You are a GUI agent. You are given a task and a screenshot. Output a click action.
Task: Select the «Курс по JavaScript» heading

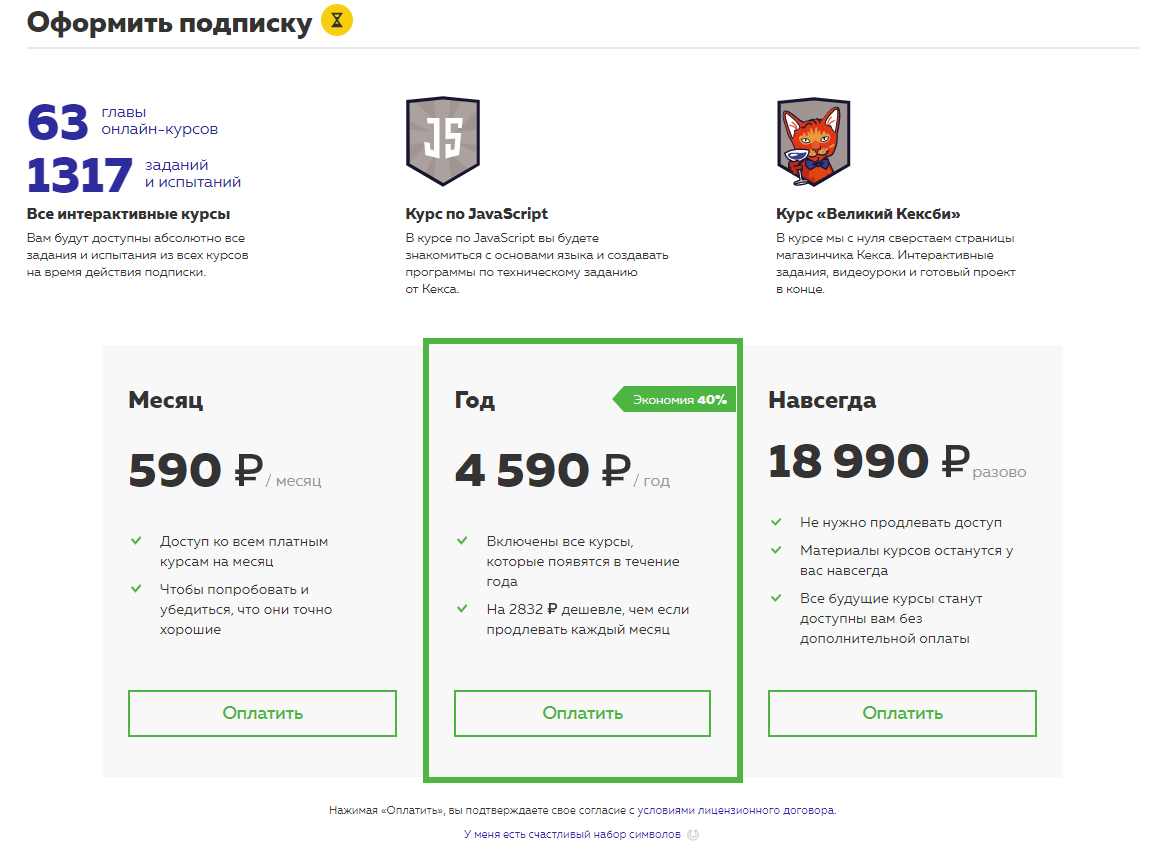(x=476, y=214)
